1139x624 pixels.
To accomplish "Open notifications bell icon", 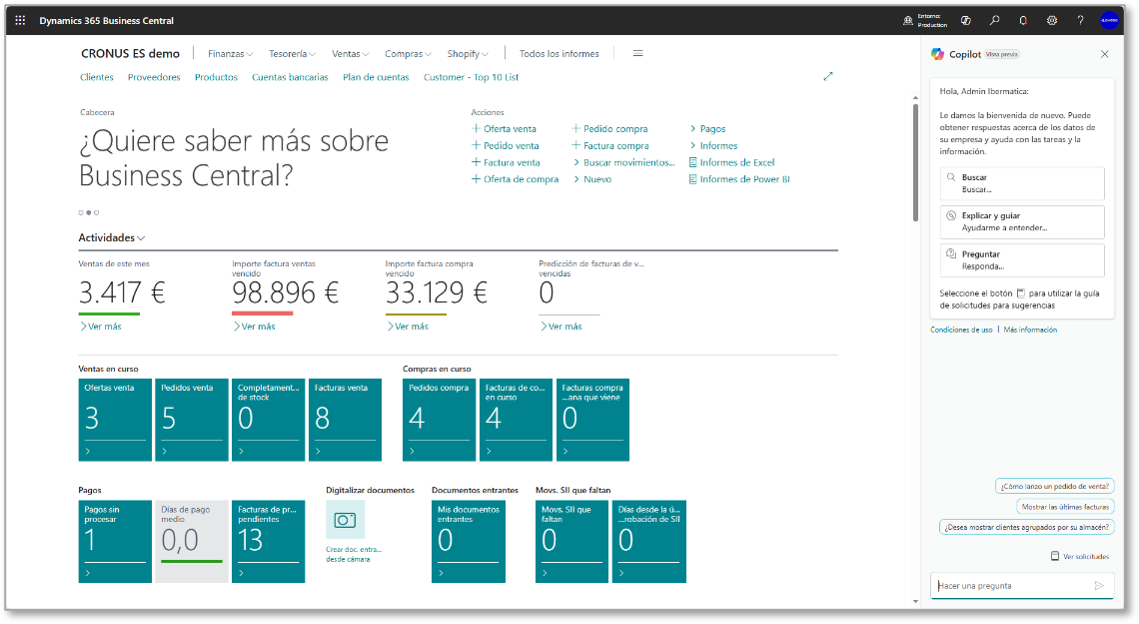I will (x=1023, y=20).
